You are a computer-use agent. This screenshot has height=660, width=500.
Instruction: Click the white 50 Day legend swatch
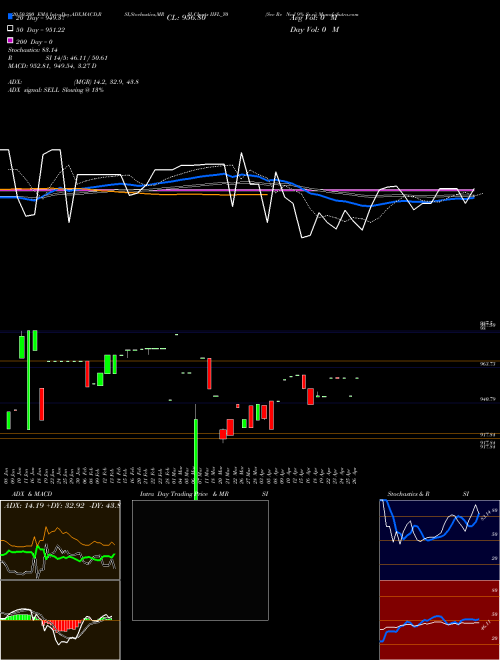pyautogui.click(x=10, y=29)
